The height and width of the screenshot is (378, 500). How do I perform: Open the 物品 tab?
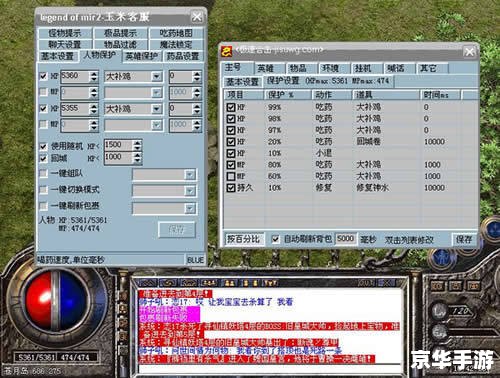(x=301, y=69)
